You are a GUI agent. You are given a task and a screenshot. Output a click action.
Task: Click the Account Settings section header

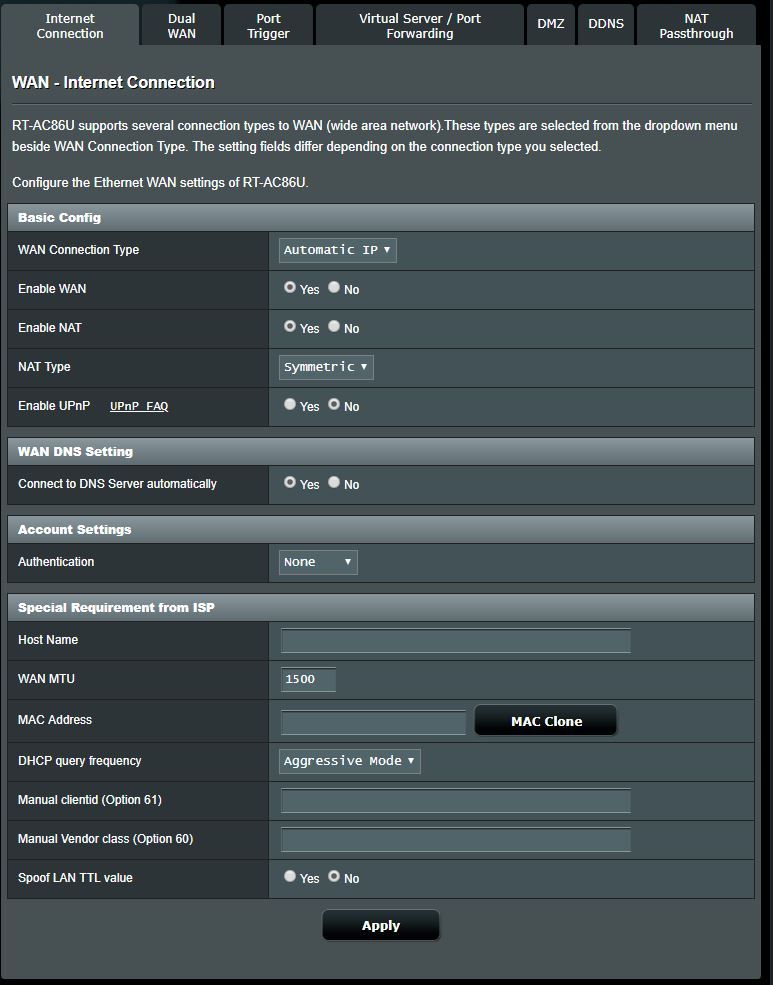(381, 530)
